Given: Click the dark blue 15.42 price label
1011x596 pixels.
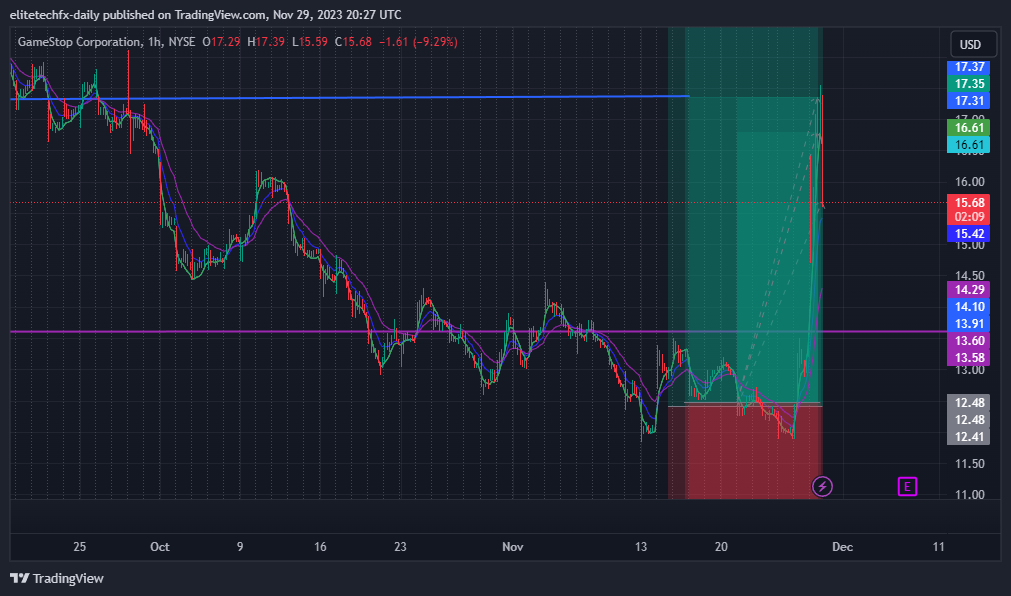Looking at the screenshot, I should [968, 233].
